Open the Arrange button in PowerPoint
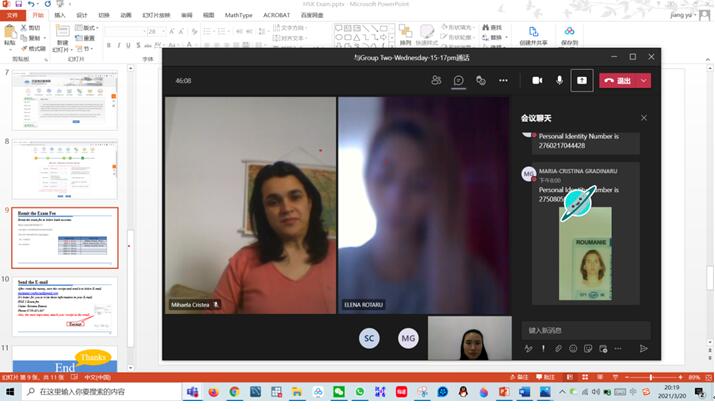 tap(405, 35)
